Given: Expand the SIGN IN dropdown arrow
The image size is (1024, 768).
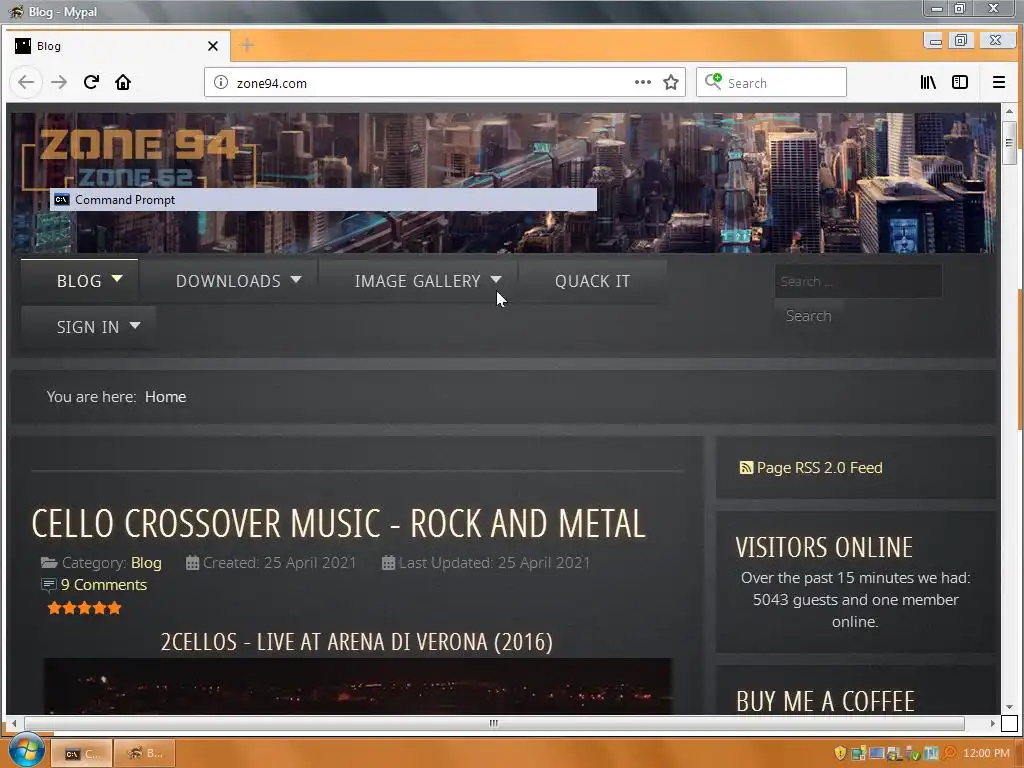Looking at the screenshot, I should point(135,325).
